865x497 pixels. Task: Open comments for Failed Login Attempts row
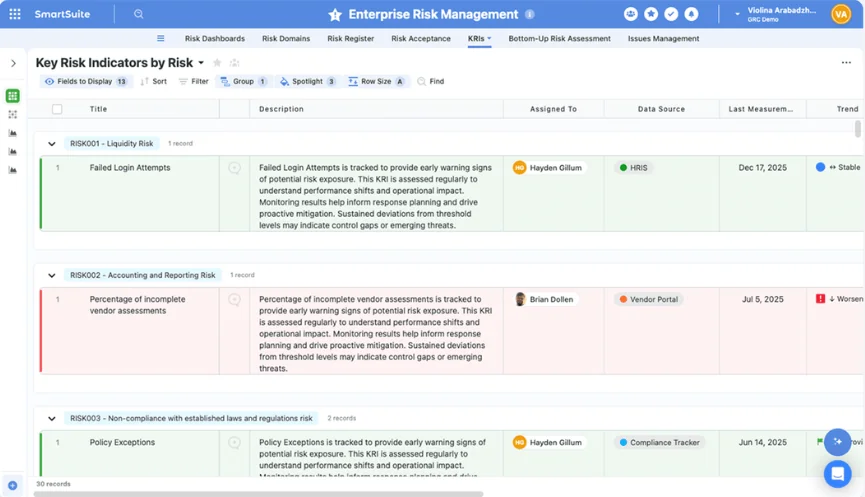[234, 168]
